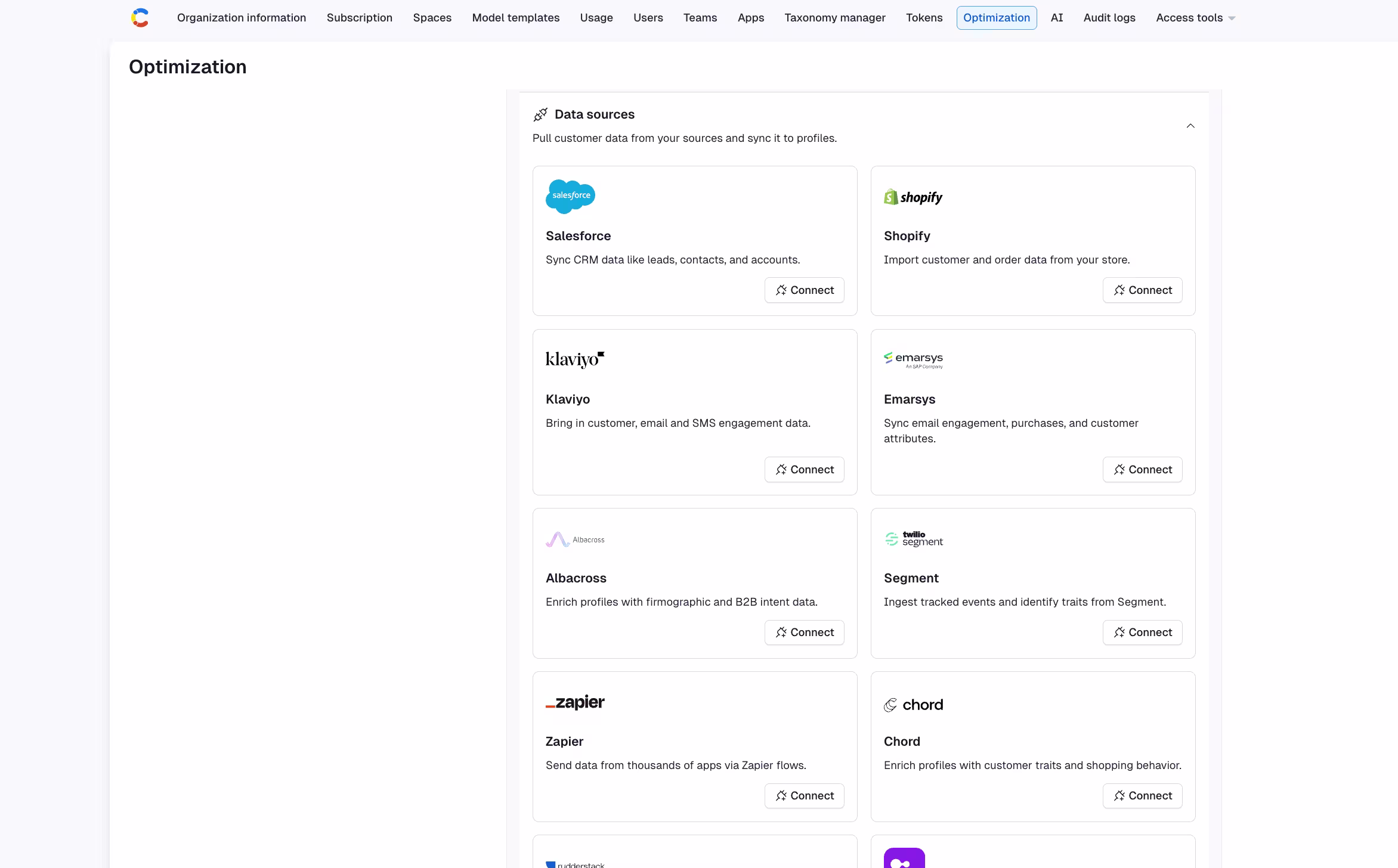The height and width of the screenshot is (868, 1398).
Task: Click the purple app logo at bottom
Action: point(904,858)
